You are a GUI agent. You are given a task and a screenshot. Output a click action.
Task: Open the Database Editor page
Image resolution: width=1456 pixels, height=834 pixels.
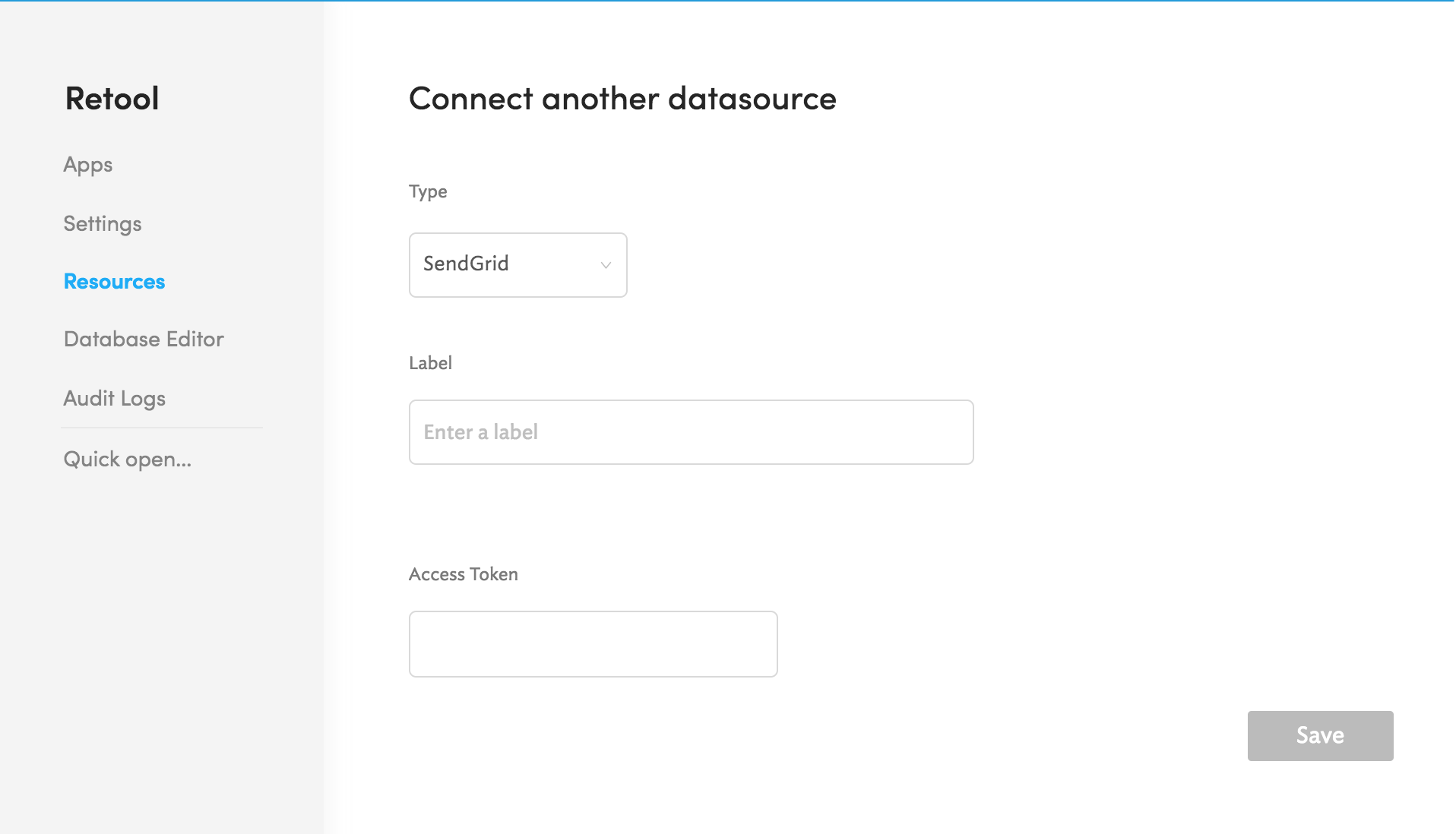click(144, 339)
